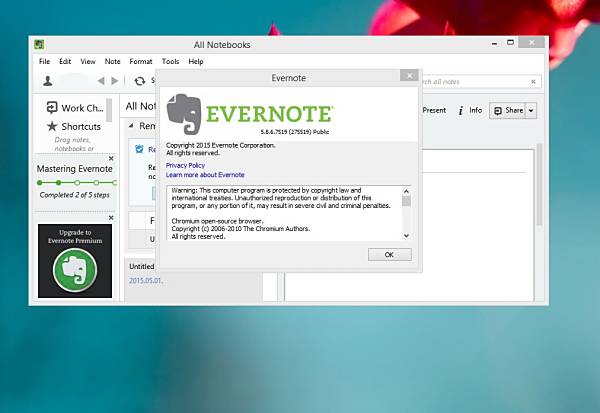Image resolution: width=600 pixels, height=413 pixels.
Task: Click the Present button
Action: pyautogui.click(x=434, y=110)
